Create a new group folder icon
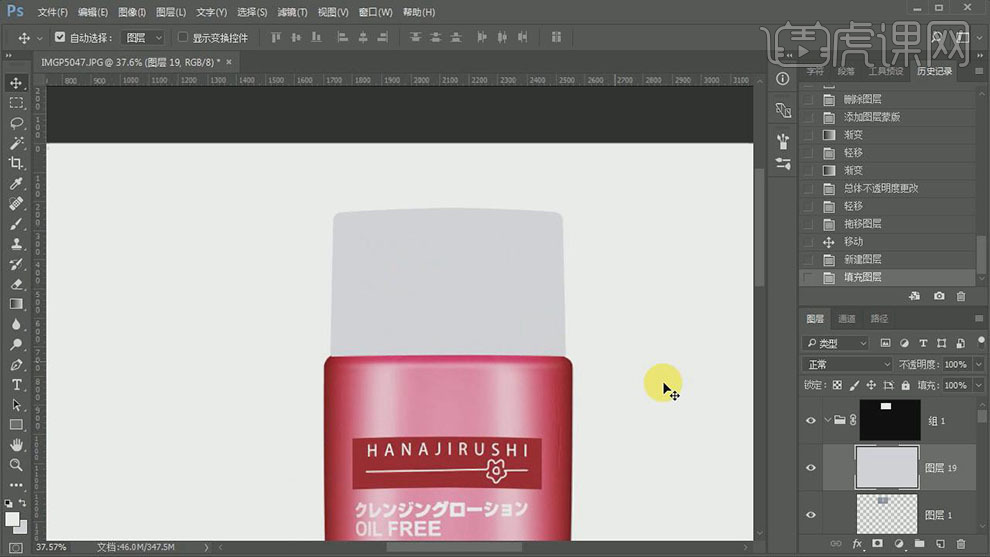The width and height of the screenshot is (990, 557). pos(919,543)
